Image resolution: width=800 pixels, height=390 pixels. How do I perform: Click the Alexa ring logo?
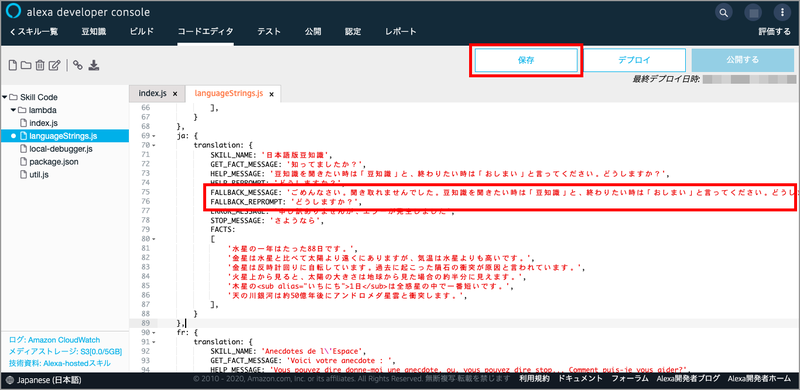pos(13,12)
